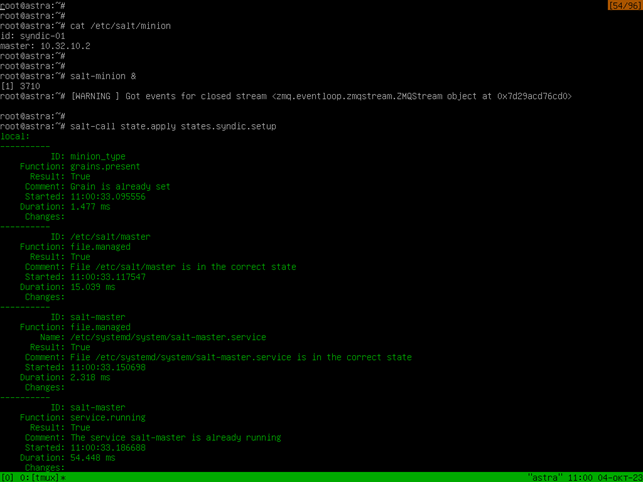Click the salt-minion & command line
This screenshot has width=643, height=482.
pyautogui.click(x=103, y=76)
